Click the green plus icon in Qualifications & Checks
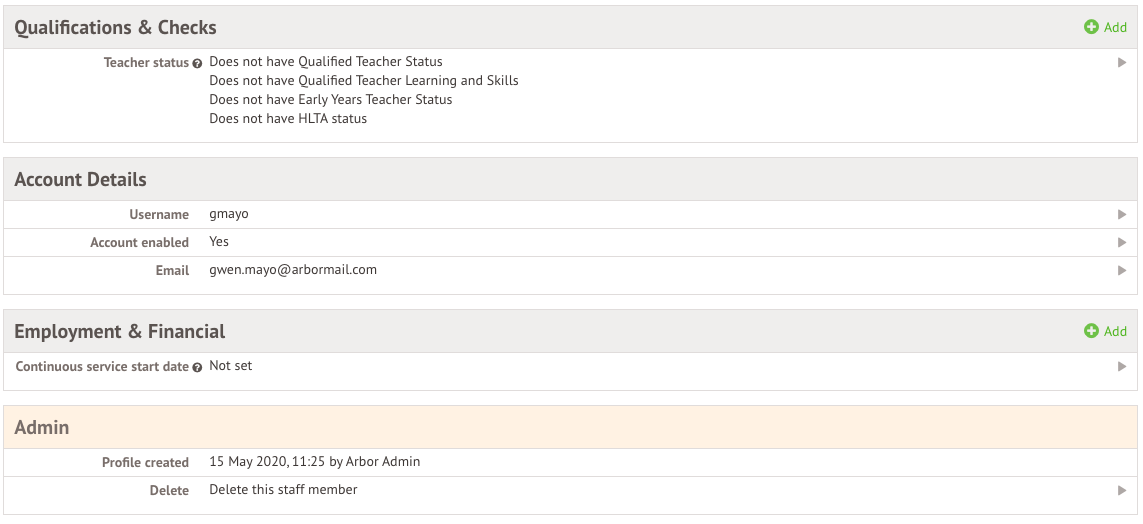The width and height of the screenshot is (1143, 524). point(1091,27)
